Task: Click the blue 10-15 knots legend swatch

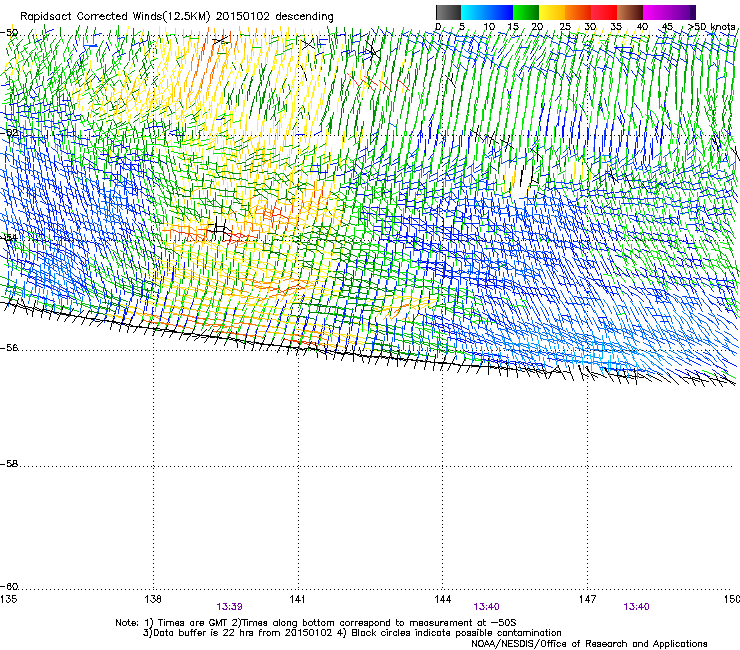Action: [x=500, y=12]
